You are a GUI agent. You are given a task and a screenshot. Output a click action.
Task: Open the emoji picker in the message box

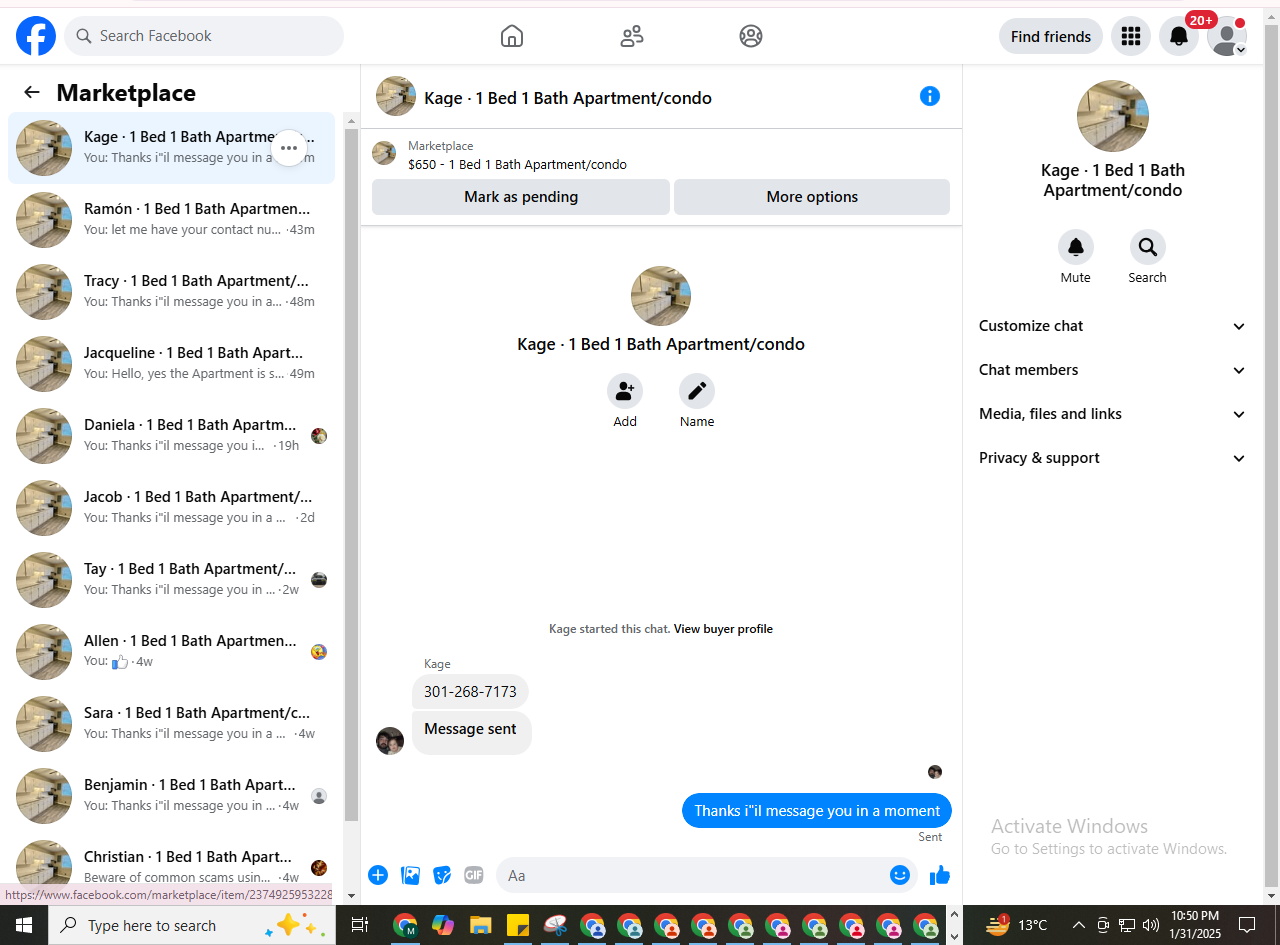[x=900, y=875]
